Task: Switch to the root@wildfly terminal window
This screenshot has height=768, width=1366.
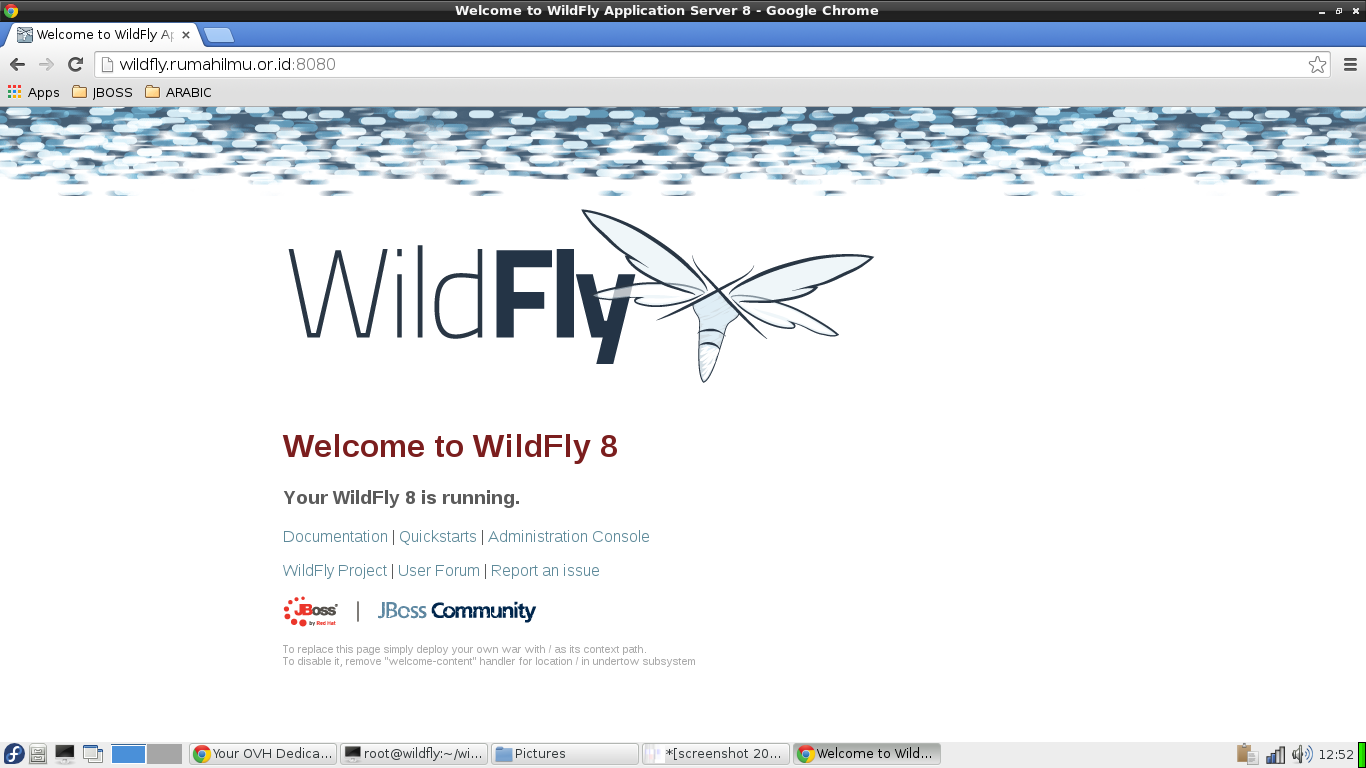Action: coord(413,754)
